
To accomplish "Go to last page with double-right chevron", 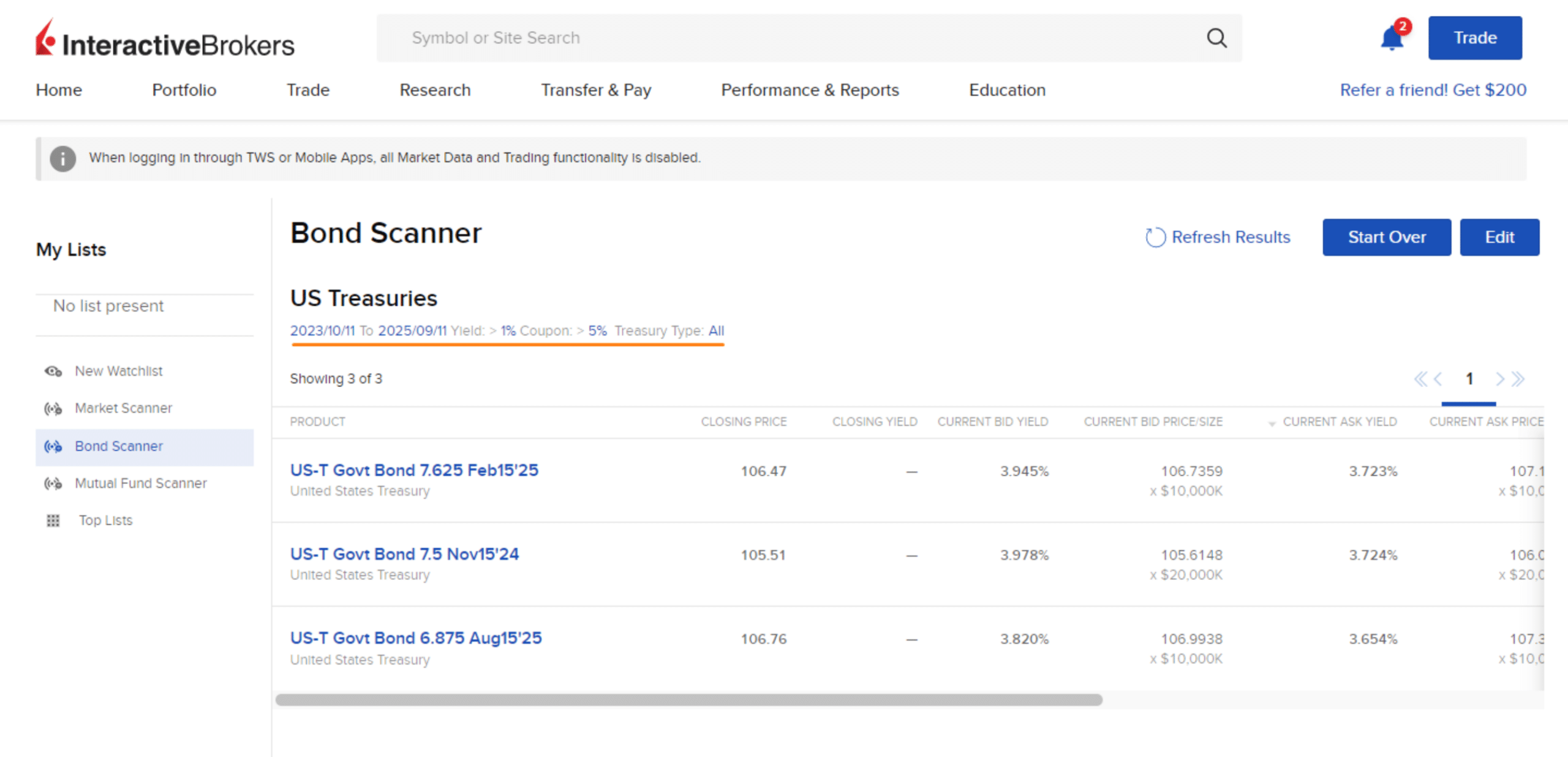I will point(1518,379).
